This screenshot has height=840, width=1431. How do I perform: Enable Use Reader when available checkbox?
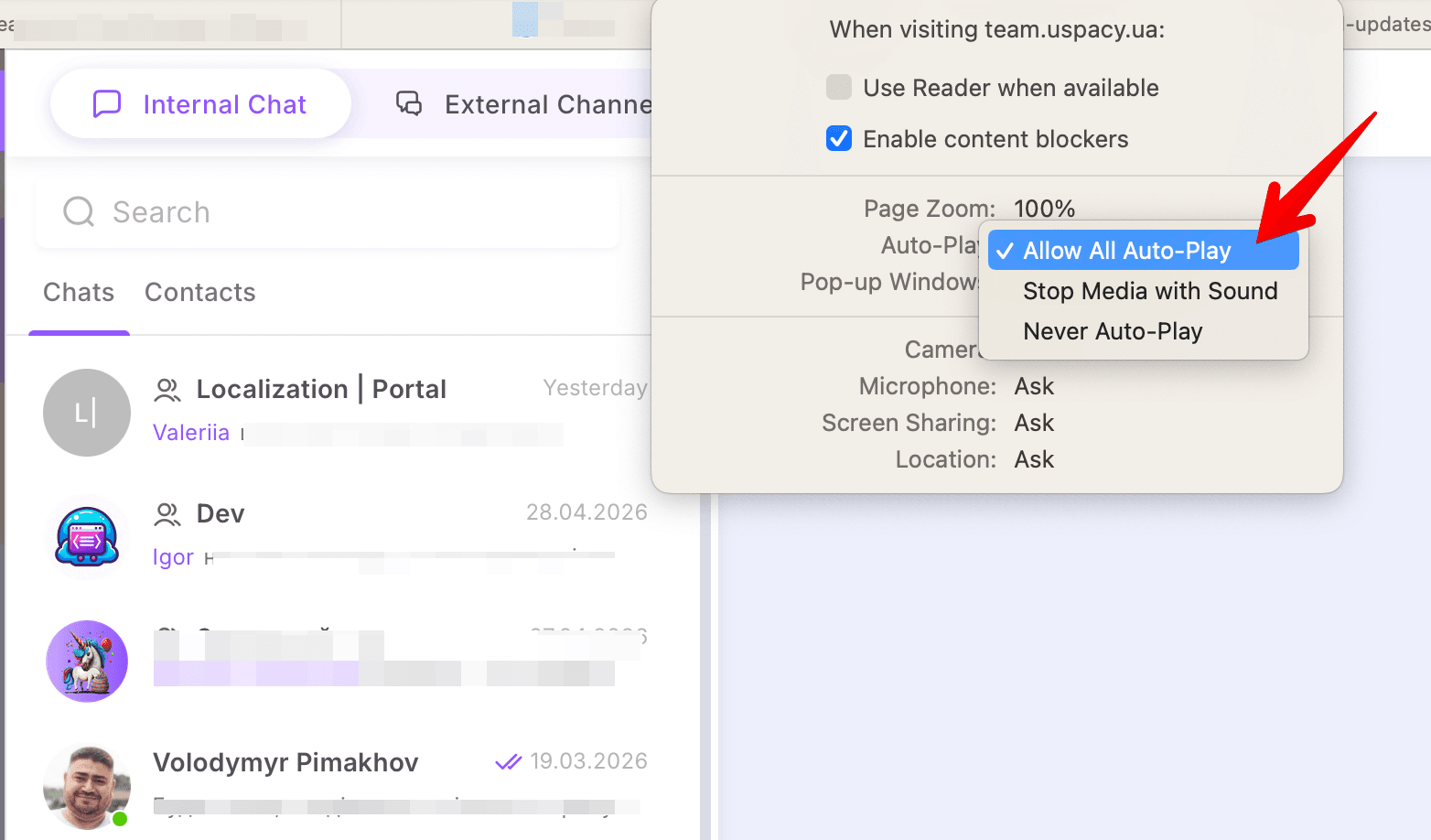pyautogui.click(x=839, y=88)
